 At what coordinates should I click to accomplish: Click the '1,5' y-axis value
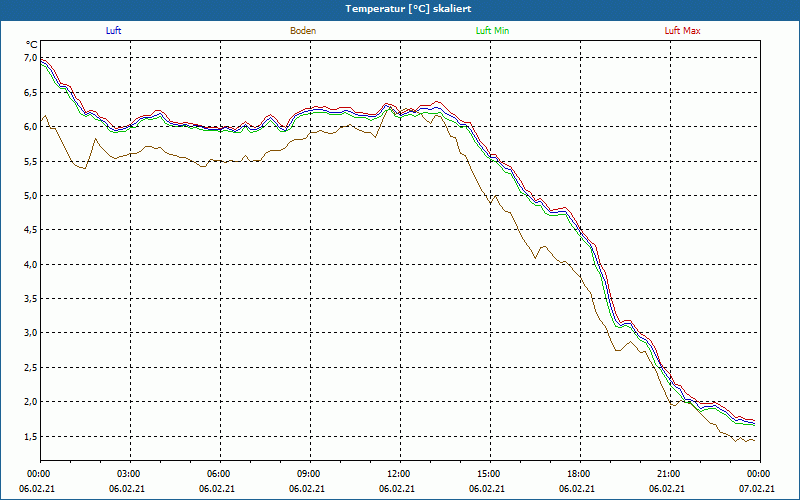(x=31, y=437)
